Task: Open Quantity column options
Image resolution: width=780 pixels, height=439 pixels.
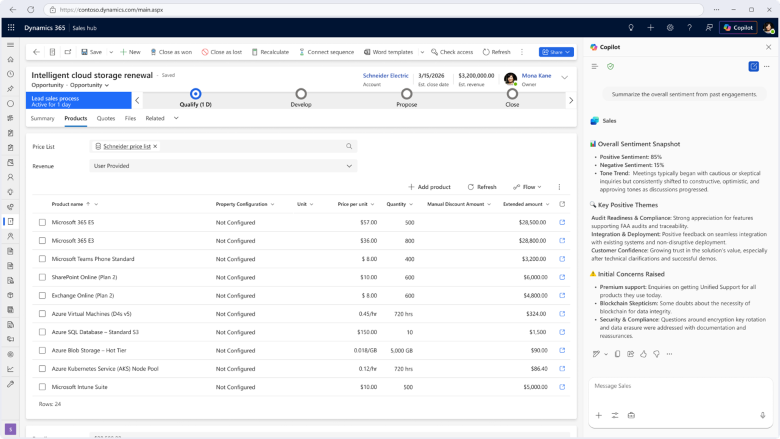Action: point(411,204)
